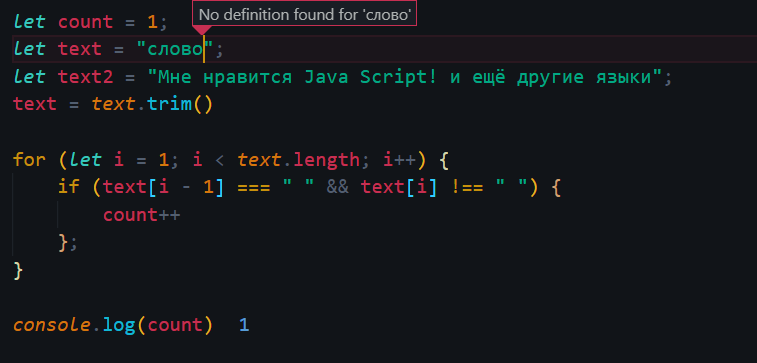Click the && logical operator
The height and width of the screenshot is (363, 757).
click(337, 187)
